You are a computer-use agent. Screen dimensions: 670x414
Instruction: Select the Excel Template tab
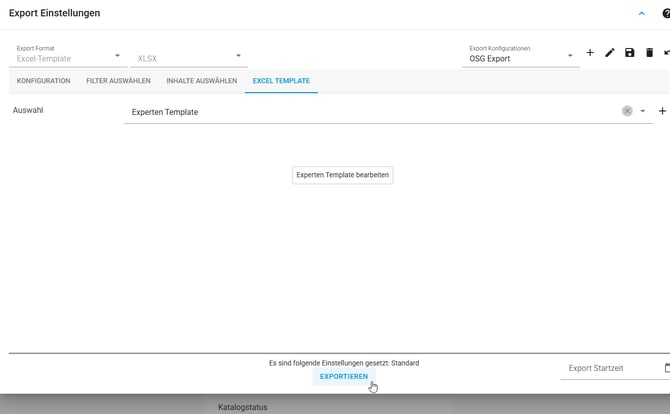pyautogui.click(x=281, y=81)
